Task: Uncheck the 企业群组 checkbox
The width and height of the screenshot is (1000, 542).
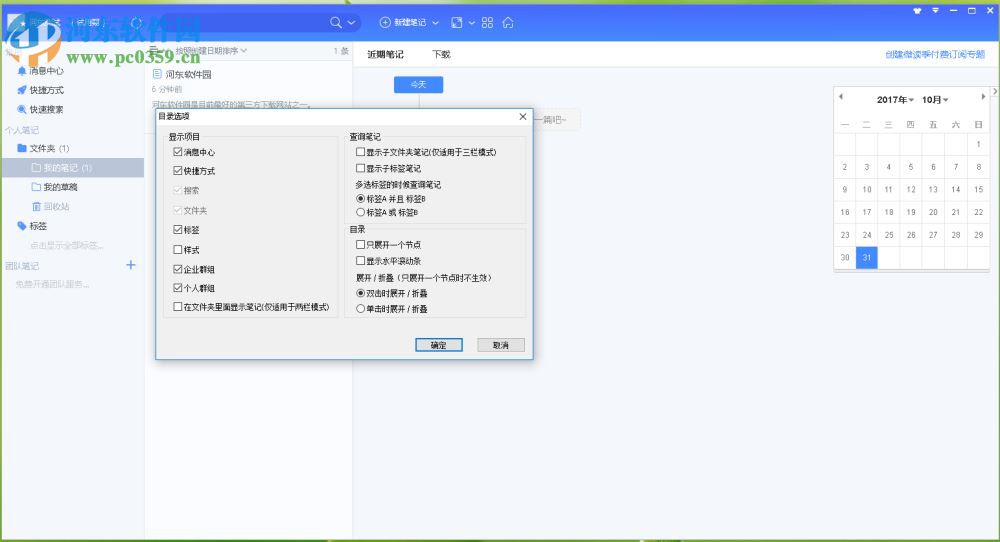Action: pyautogui.click(x=178, y=269)
